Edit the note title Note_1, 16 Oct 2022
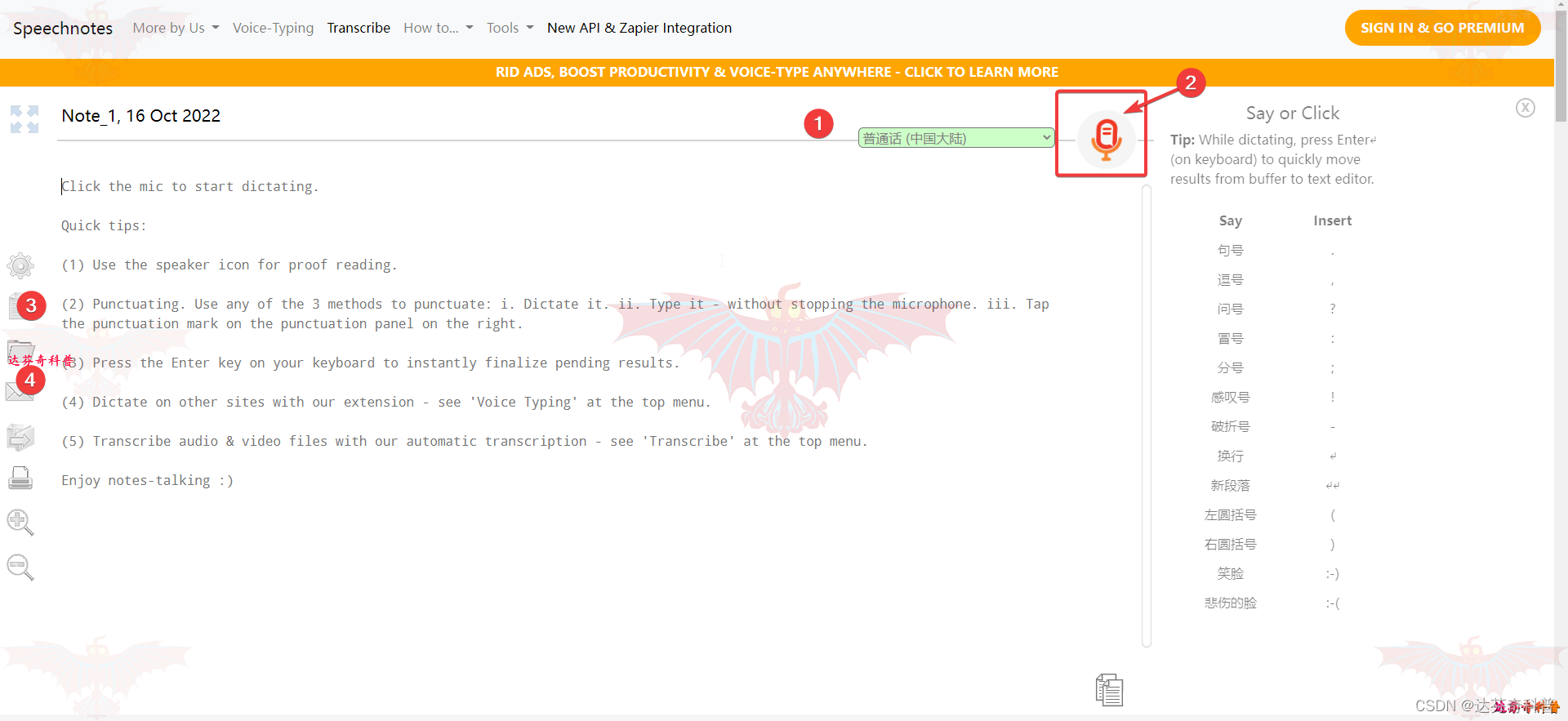 click(x=141, y=116)
